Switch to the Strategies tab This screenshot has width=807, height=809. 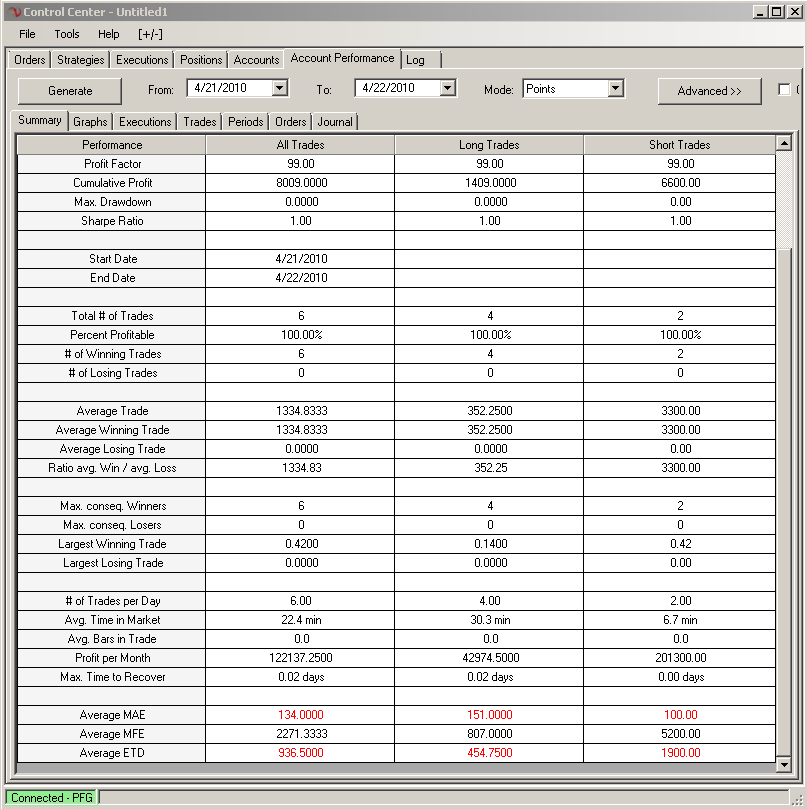click(80, 60)
